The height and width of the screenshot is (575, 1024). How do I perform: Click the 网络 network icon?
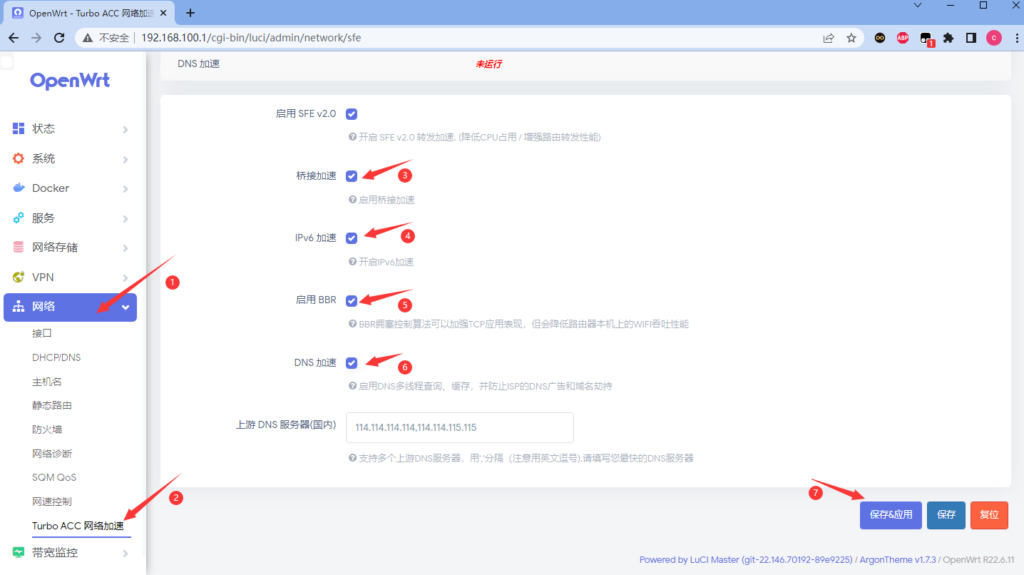[18, 306]
